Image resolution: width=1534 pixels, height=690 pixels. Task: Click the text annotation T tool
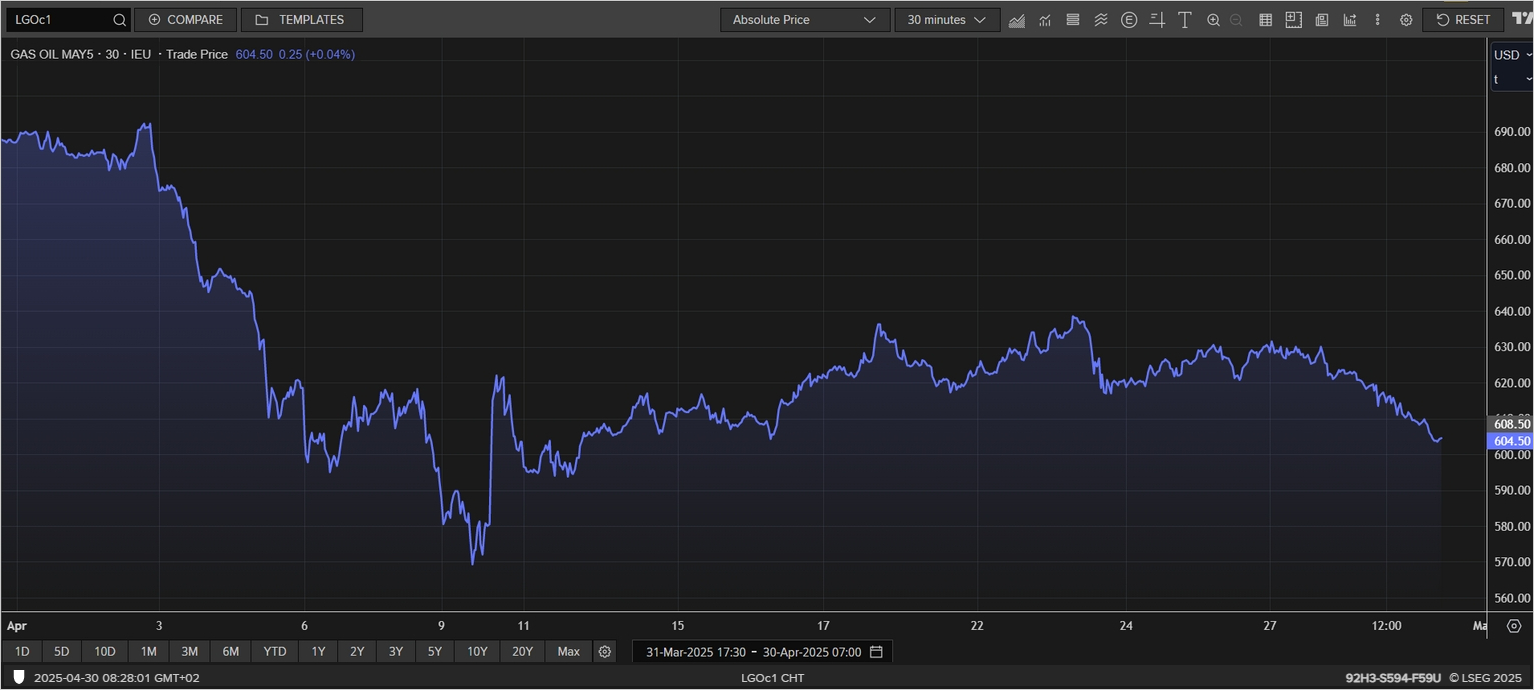1185,20
